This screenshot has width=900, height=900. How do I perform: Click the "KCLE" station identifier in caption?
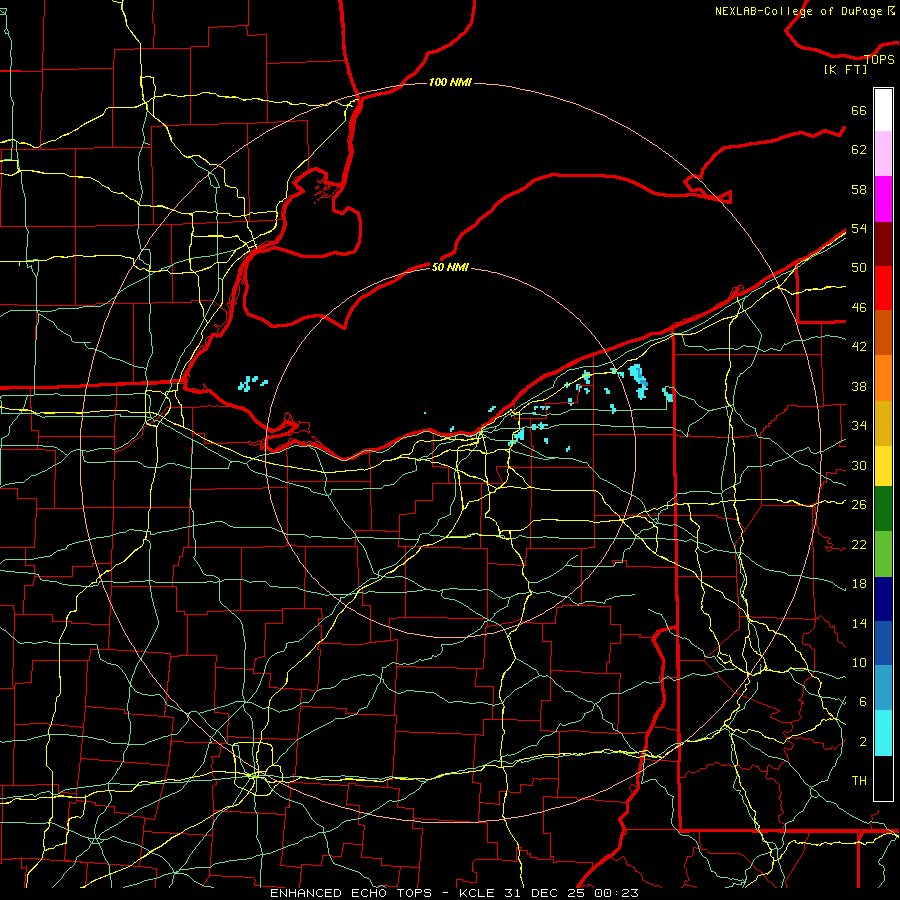pos(477,893)
